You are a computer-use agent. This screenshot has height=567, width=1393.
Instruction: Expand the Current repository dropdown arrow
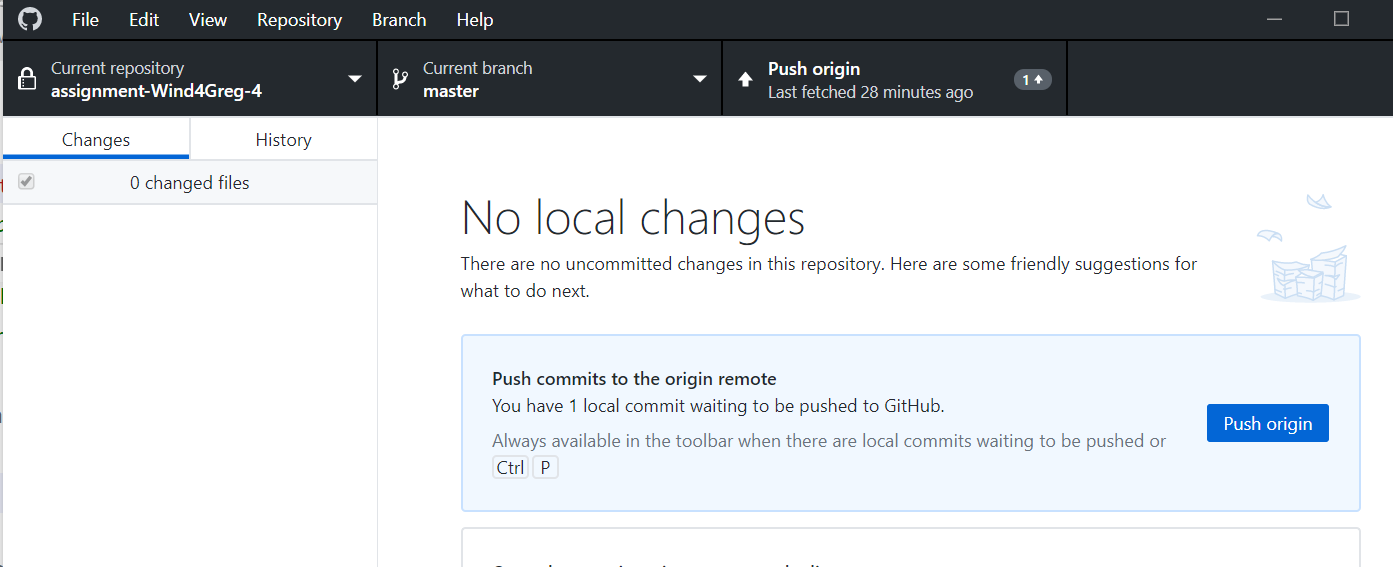coord(354,80)
